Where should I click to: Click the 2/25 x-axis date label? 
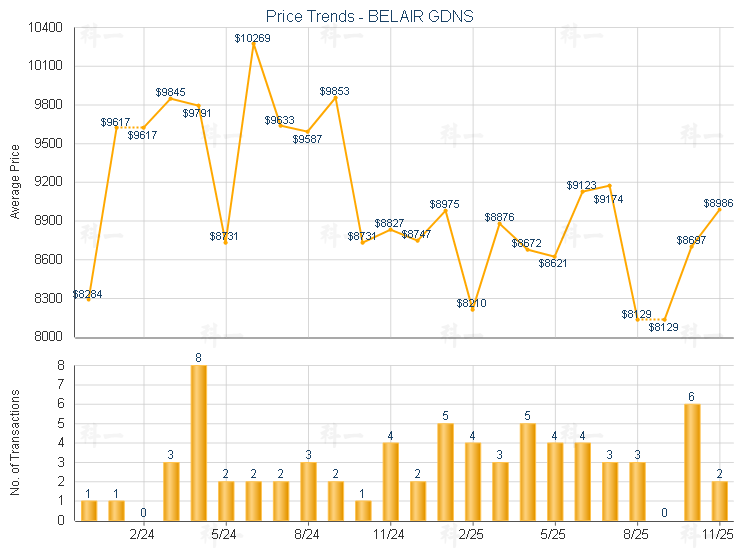tap(472, 535)
